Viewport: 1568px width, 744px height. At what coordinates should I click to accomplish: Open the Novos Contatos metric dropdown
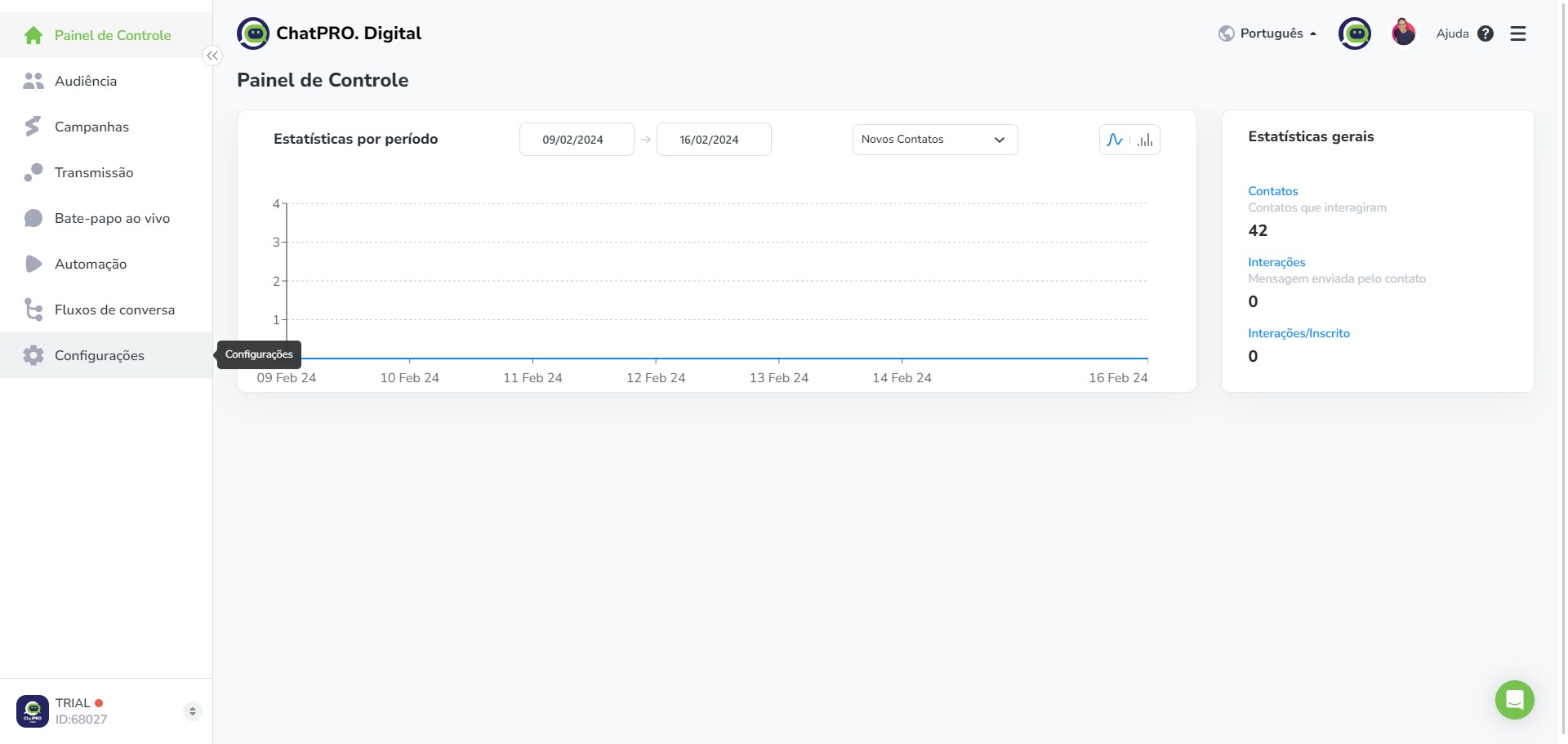(935, 140)
